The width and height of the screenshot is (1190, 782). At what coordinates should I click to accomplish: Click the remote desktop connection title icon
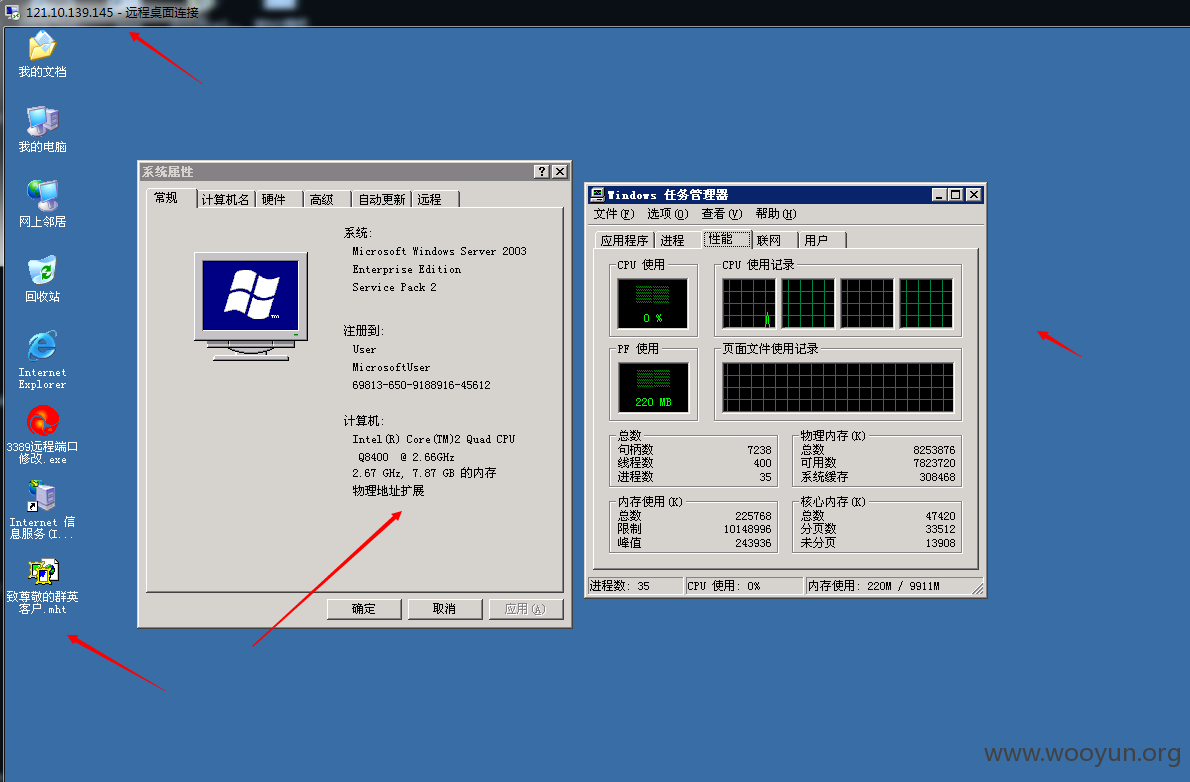pos(12,12)
